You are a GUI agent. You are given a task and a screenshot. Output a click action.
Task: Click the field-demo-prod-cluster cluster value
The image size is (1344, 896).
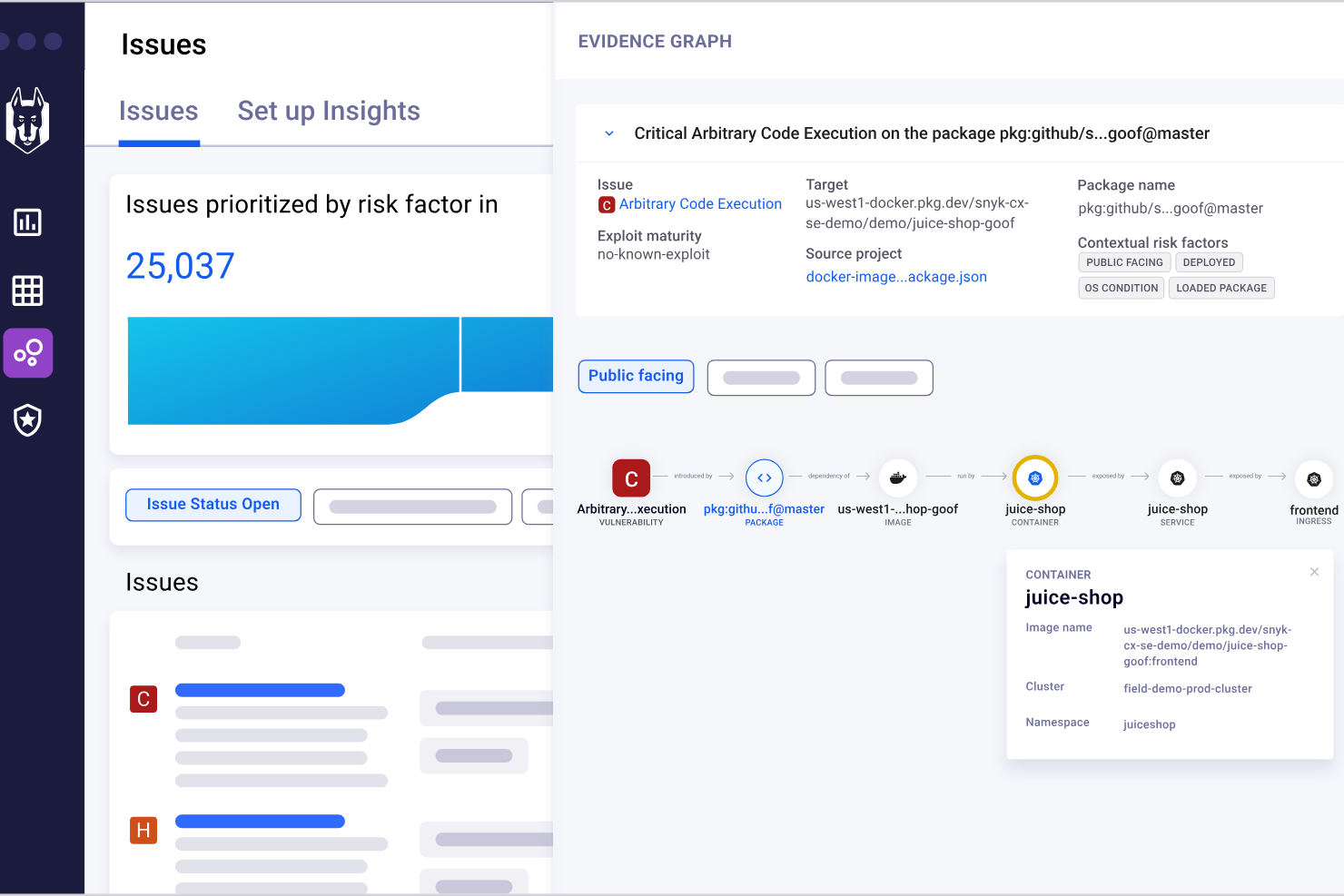1188,689
